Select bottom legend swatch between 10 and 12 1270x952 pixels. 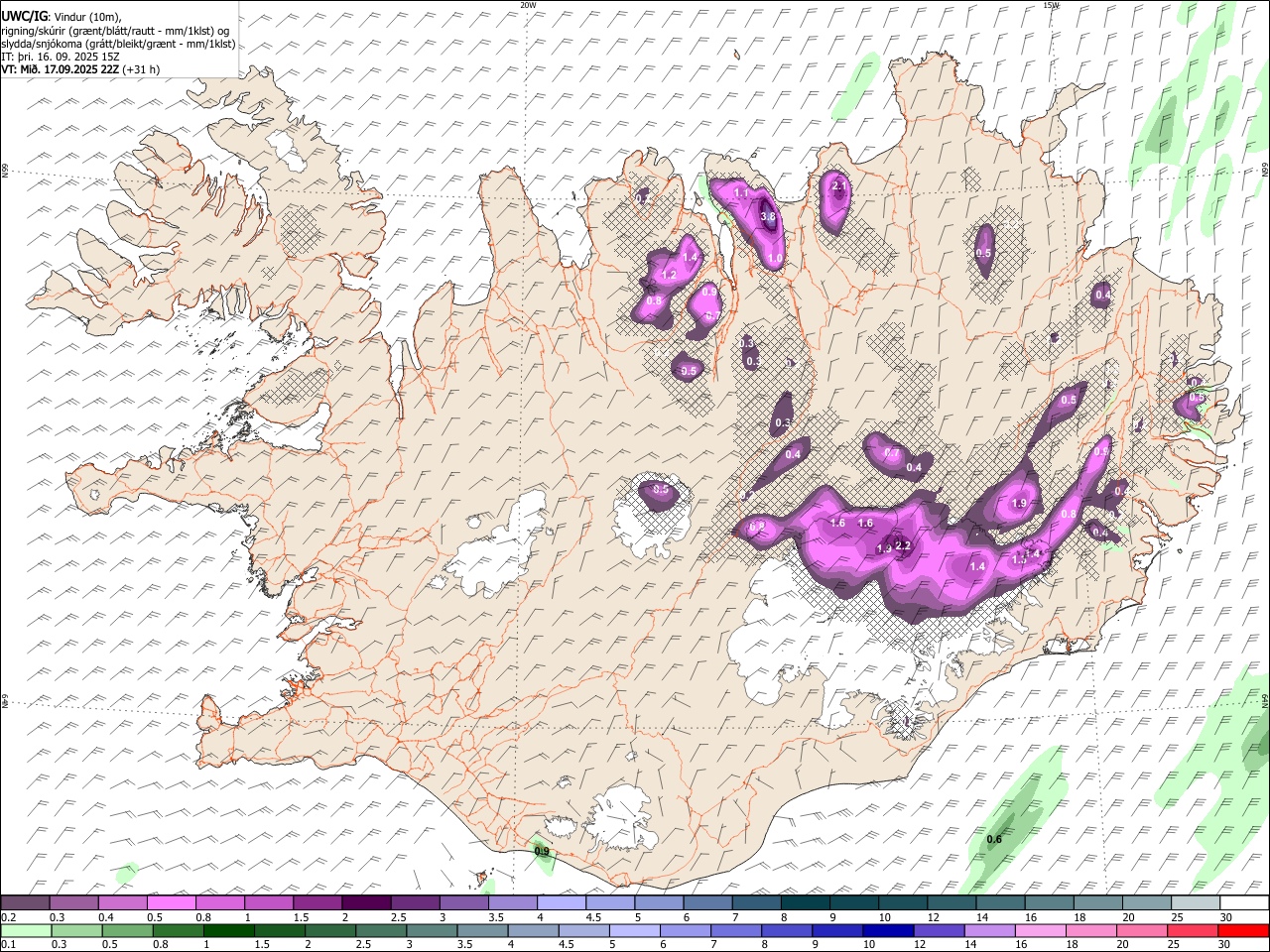[889, 930]
